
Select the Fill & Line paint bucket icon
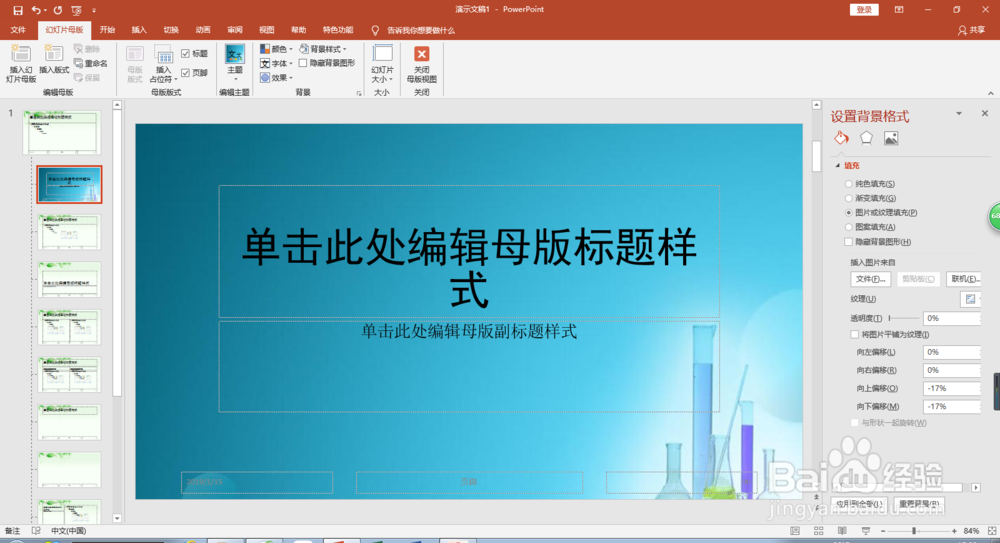(x=841, y=138)
